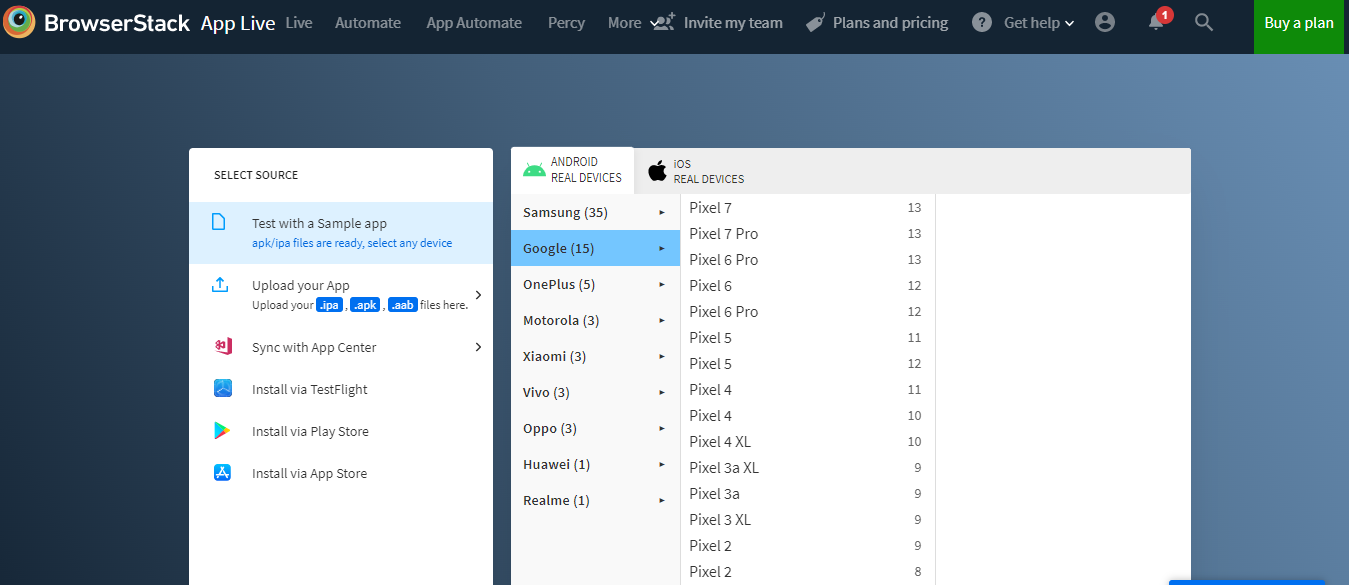The height and width of the screenshot is (585, 1349).
Task: Expand the OnePlus (5) device list
Action: pos(594,284)
